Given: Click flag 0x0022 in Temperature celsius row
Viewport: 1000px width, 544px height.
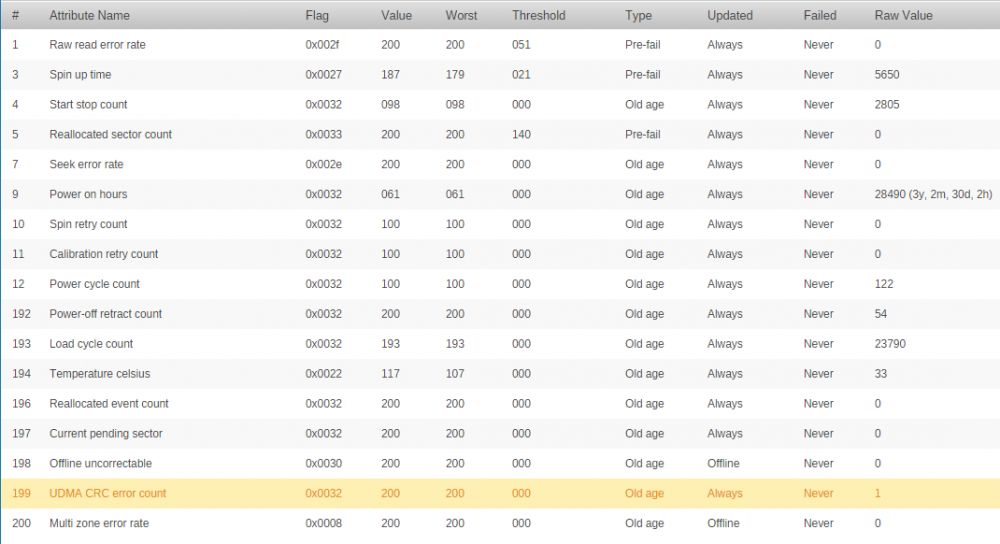Looking at the screenshot, I should coord(323,374).
